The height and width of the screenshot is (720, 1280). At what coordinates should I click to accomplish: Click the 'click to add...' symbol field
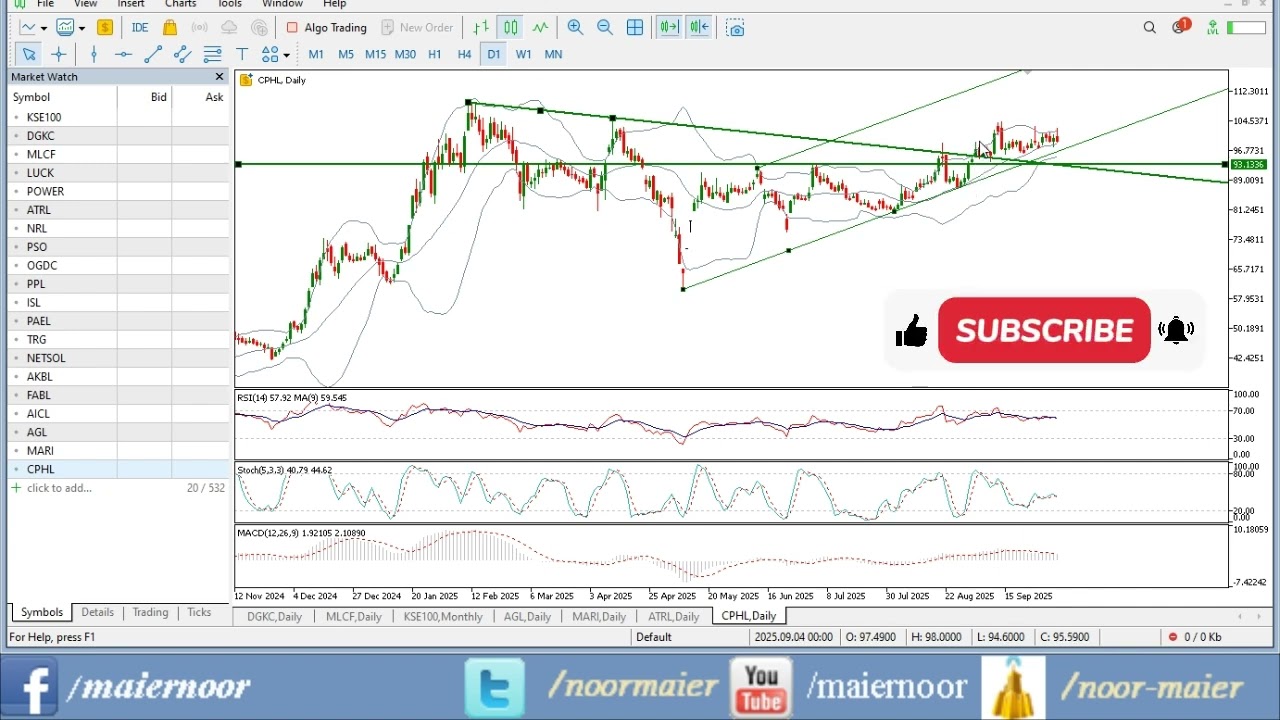tap(59, 488)
